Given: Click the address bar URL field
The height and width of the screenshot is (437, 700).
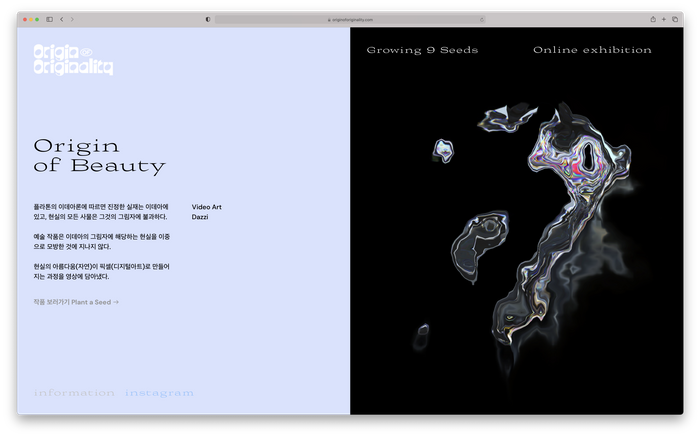Looking at the screenshot, I should click(350, 19).
